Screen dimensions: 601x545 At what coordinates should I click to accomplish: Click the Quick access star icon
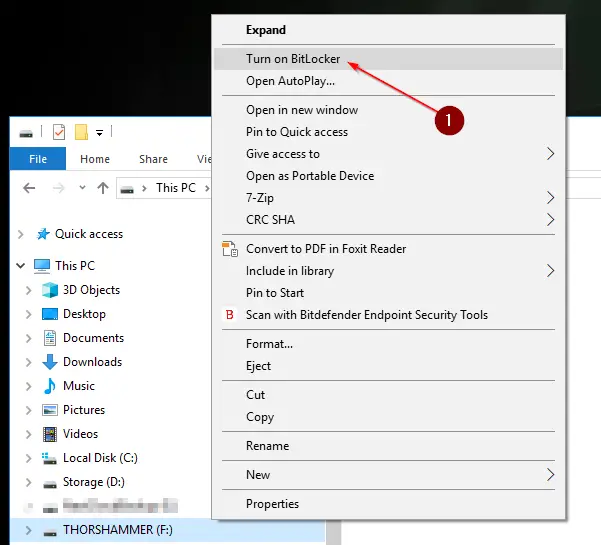click(43, 234)
